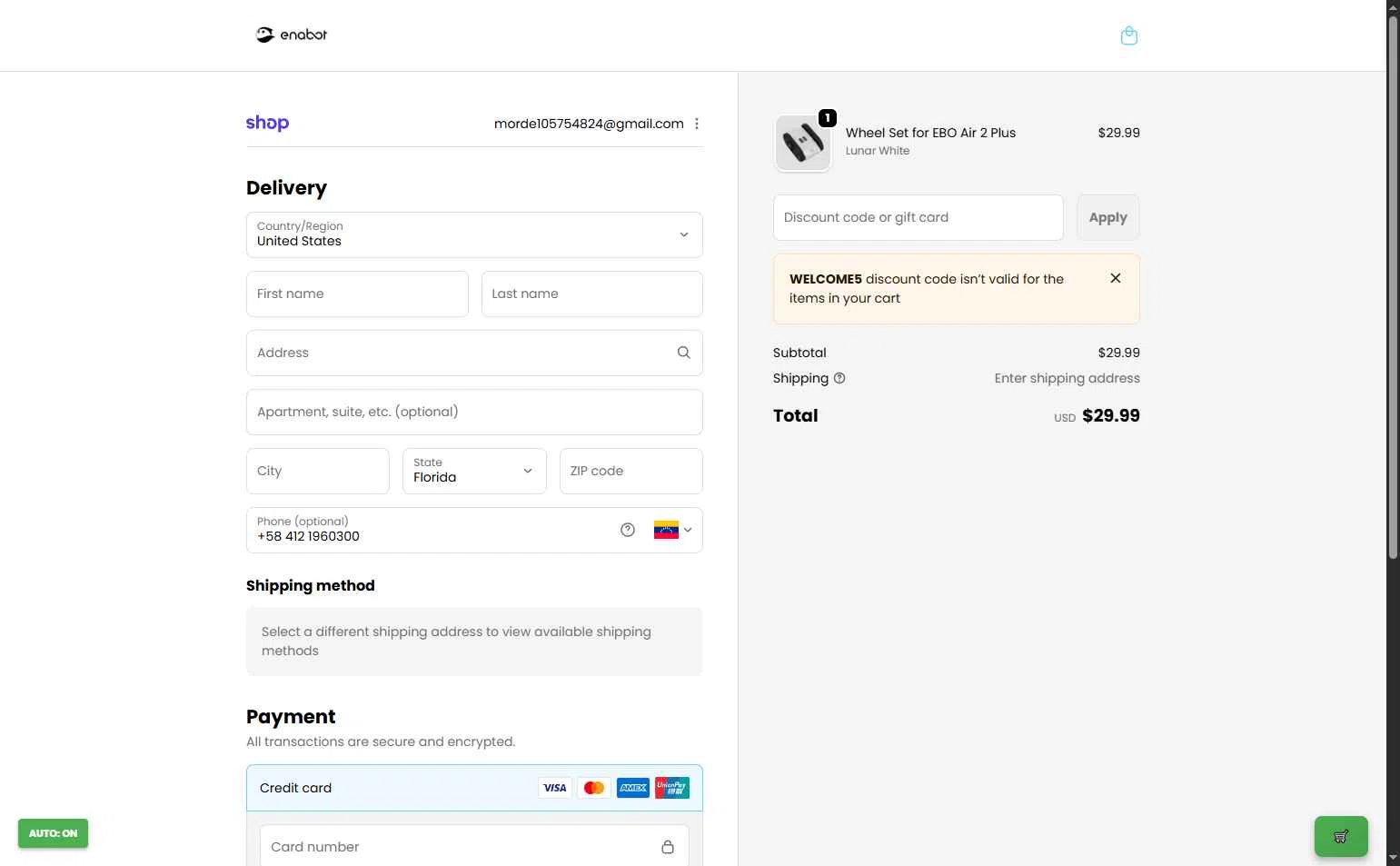The height and width of the screenshot is (866, 1400).
Task: Click the scrollbar down arrow
Action: point(1393,858)
